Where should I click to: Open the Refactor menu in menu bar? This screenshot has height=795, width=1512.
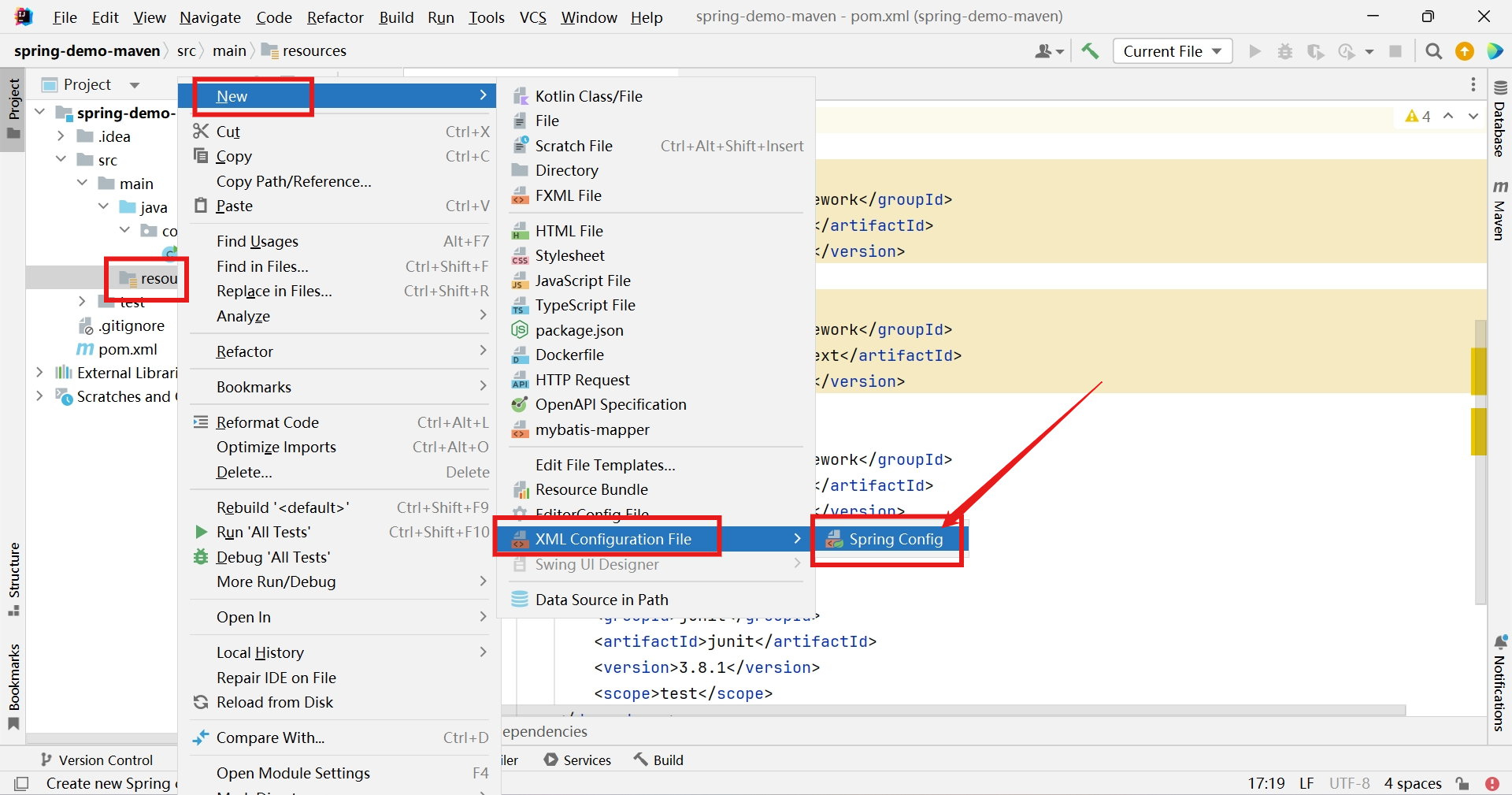[x=335, y=17]
